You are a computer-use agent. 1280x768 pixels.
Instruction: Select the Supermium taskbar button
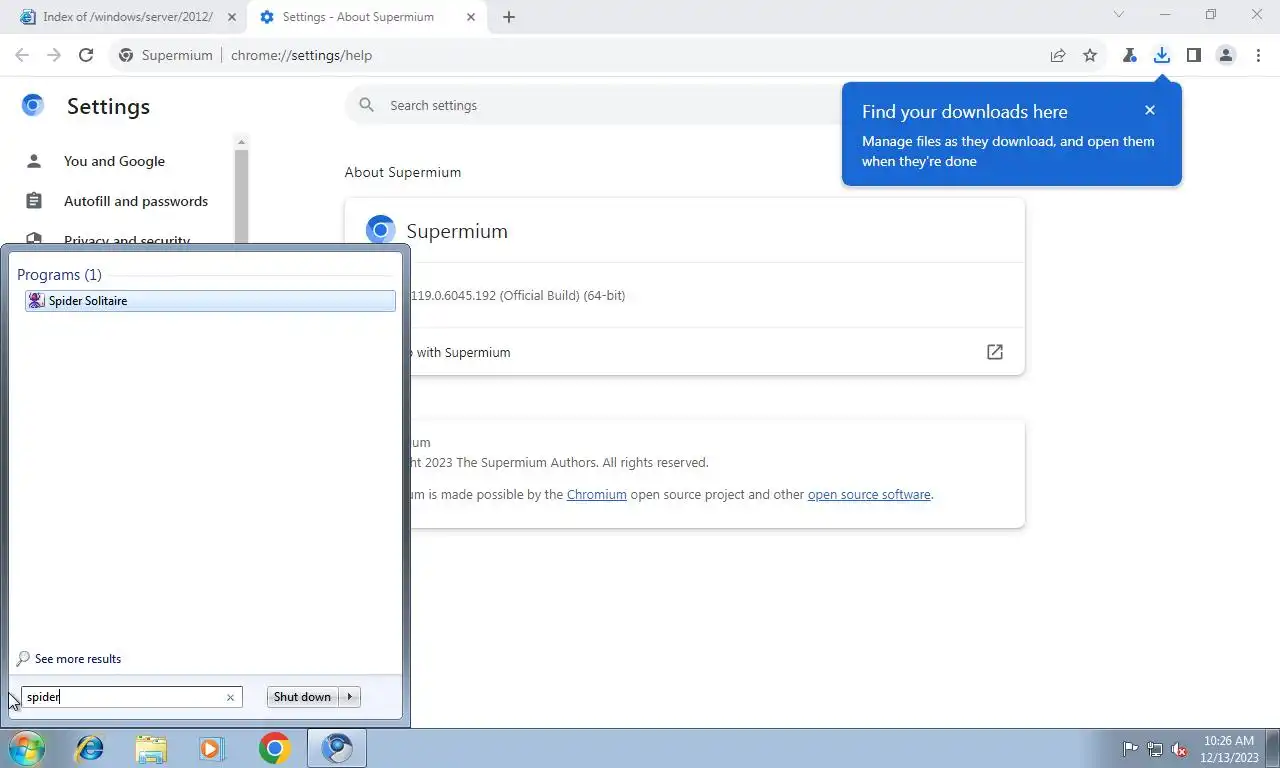click(337, 748)
